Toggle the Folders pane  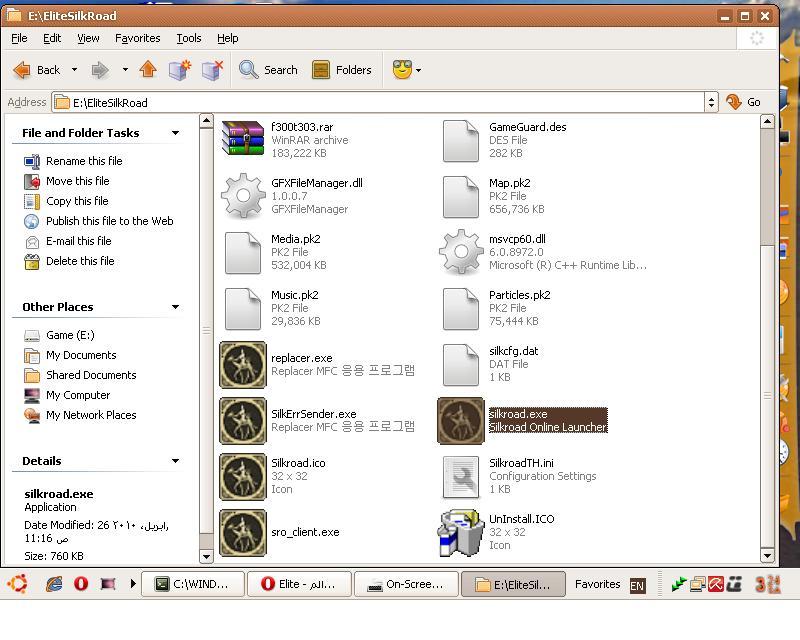tap(341, 70)
